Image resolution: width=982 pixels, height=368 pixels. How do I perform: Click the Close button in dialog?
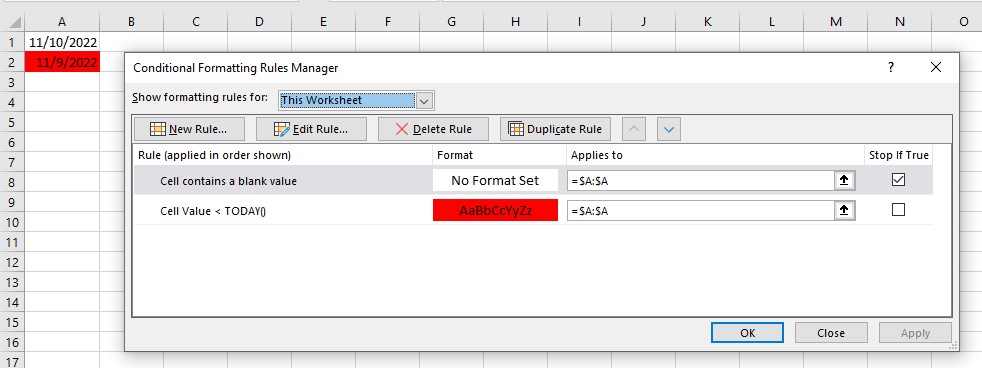point(831,333)
